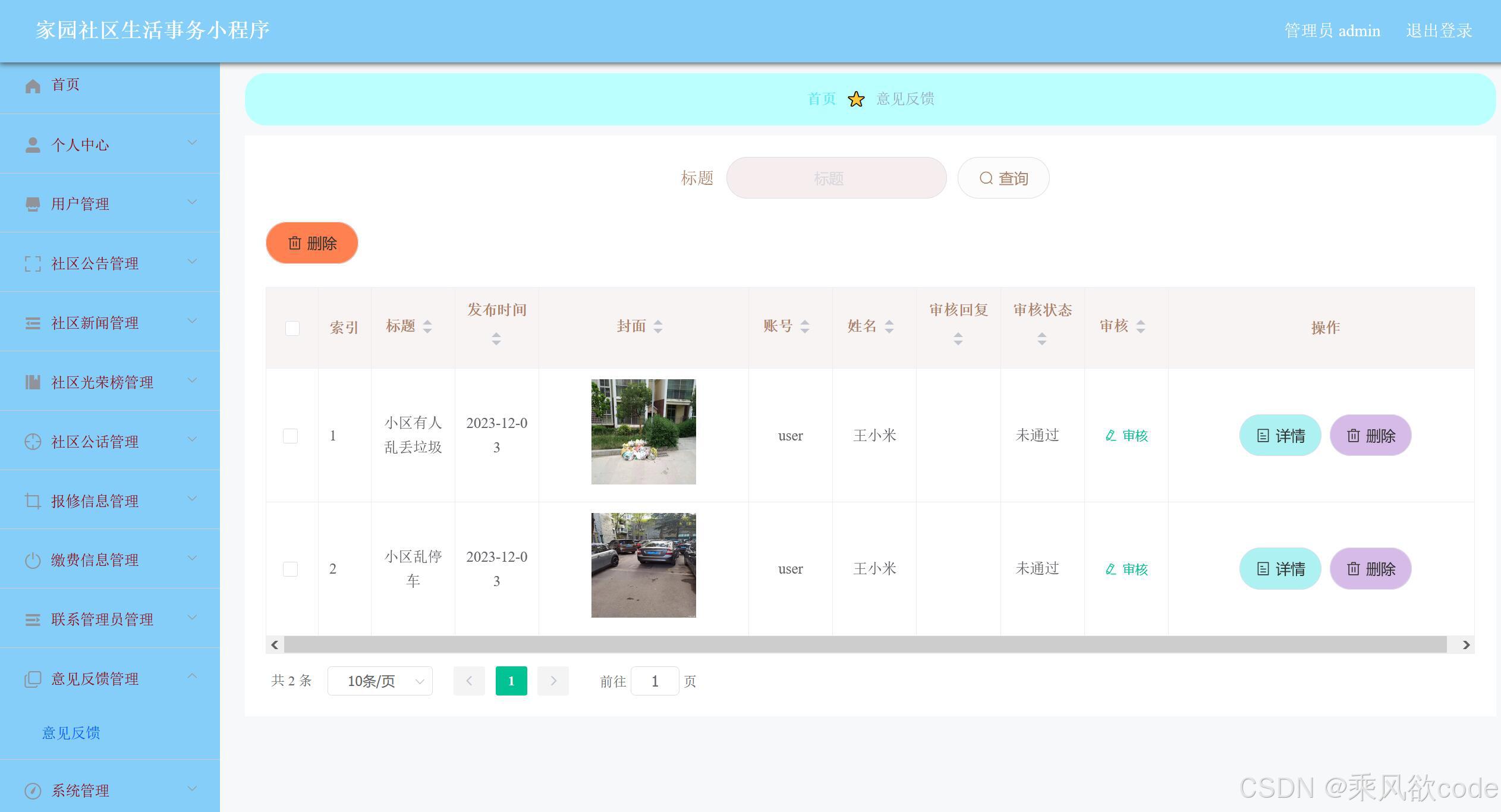Image resolution: width=1501 pixels, height=812 pixels.
Task: Click inside the 标题 search input field
Action: click(836, 178)
